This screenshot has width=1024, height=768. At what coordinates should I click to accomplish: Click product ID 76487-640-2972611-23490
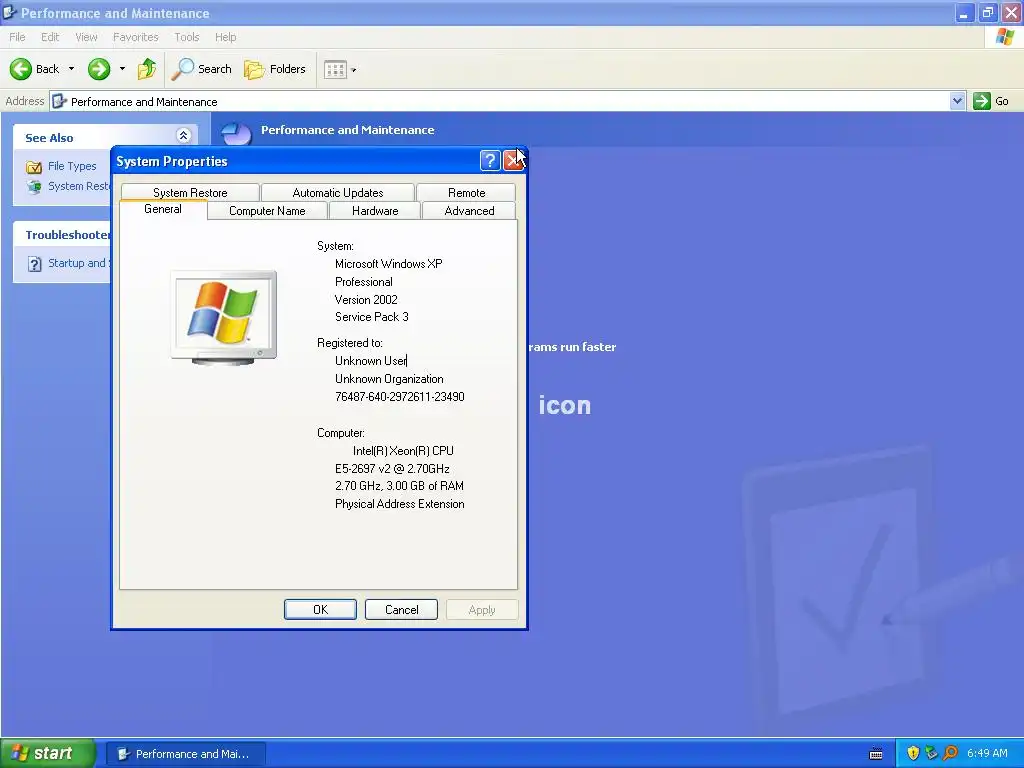(400, 396)
